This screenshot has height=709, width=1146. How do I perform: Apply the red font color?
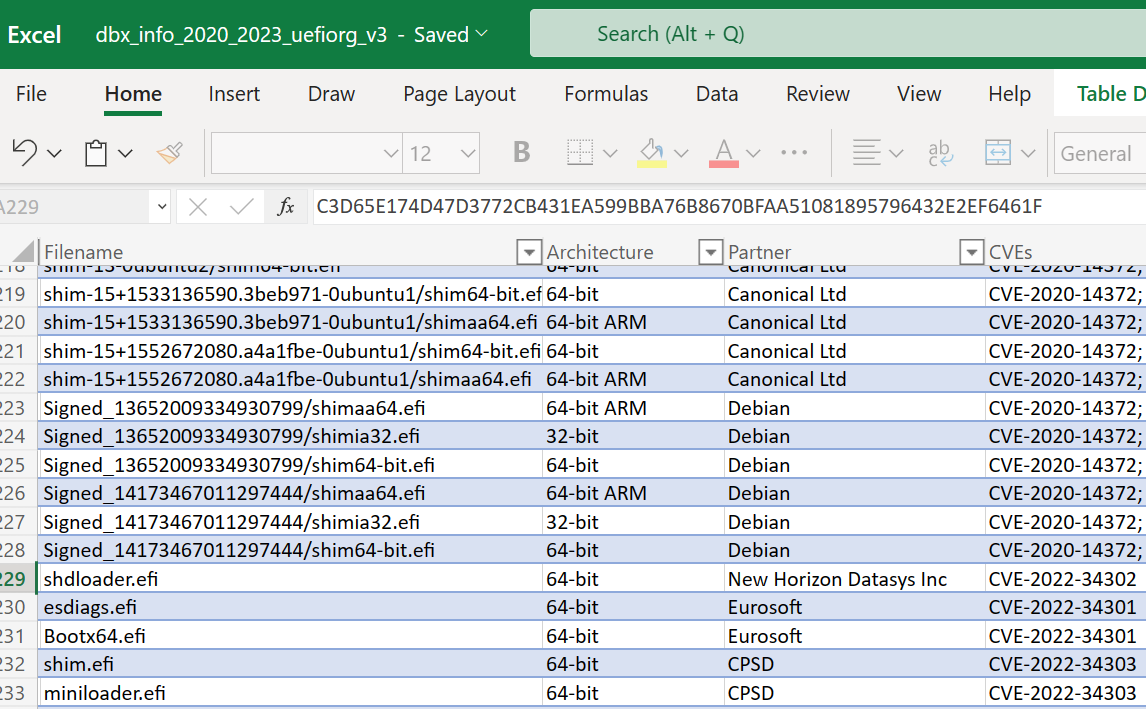[x=724, y=153]
